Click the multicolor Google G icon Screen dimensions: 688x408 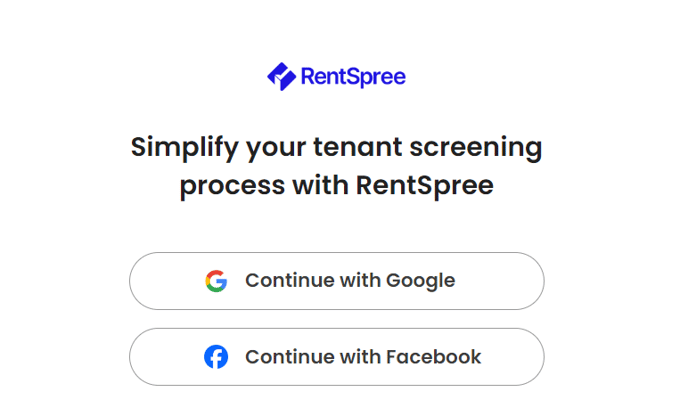216,281
